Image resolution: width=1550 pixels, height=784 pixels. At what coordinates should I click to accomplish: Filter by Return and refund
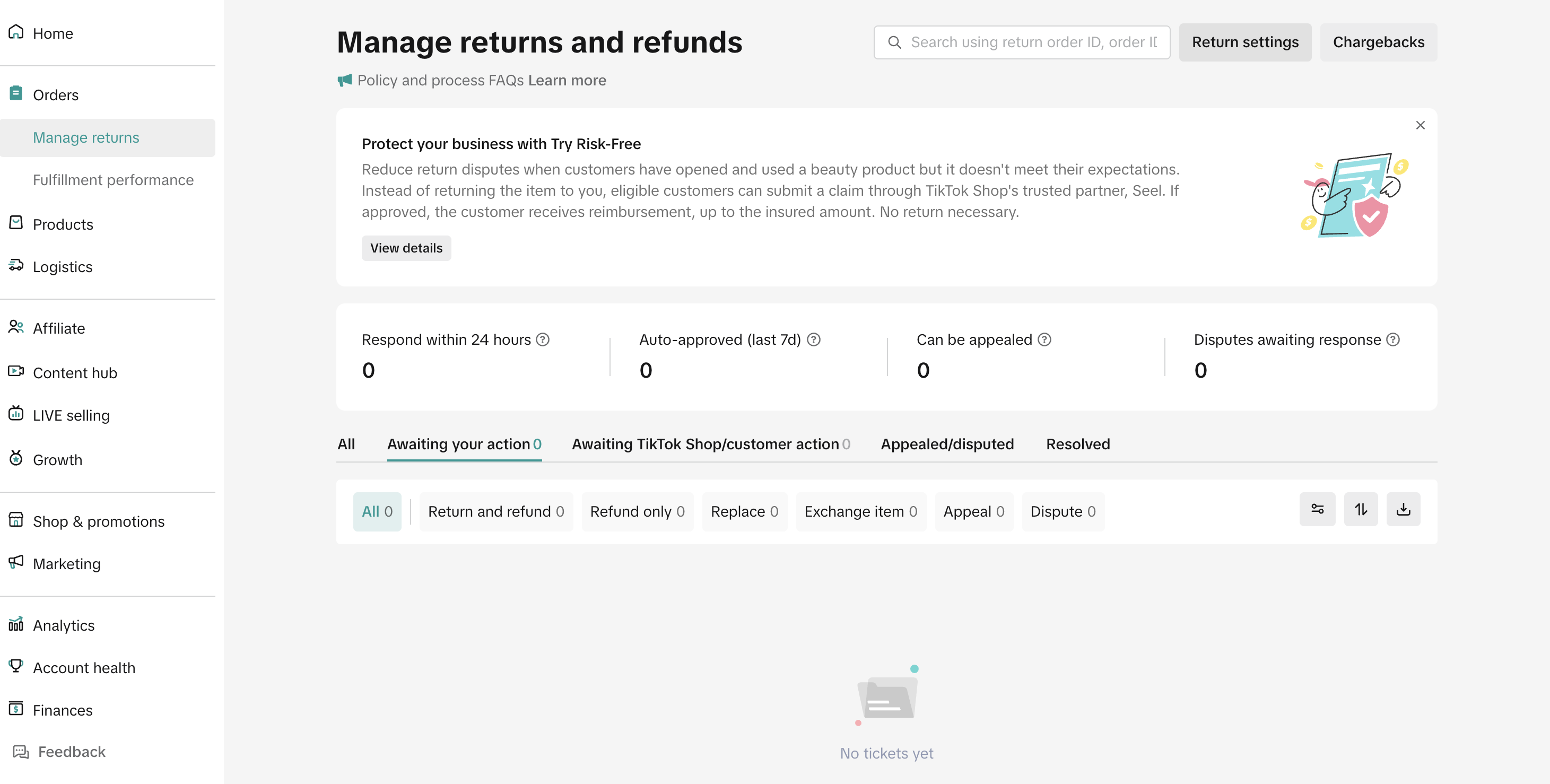click(x=496, y=511)
